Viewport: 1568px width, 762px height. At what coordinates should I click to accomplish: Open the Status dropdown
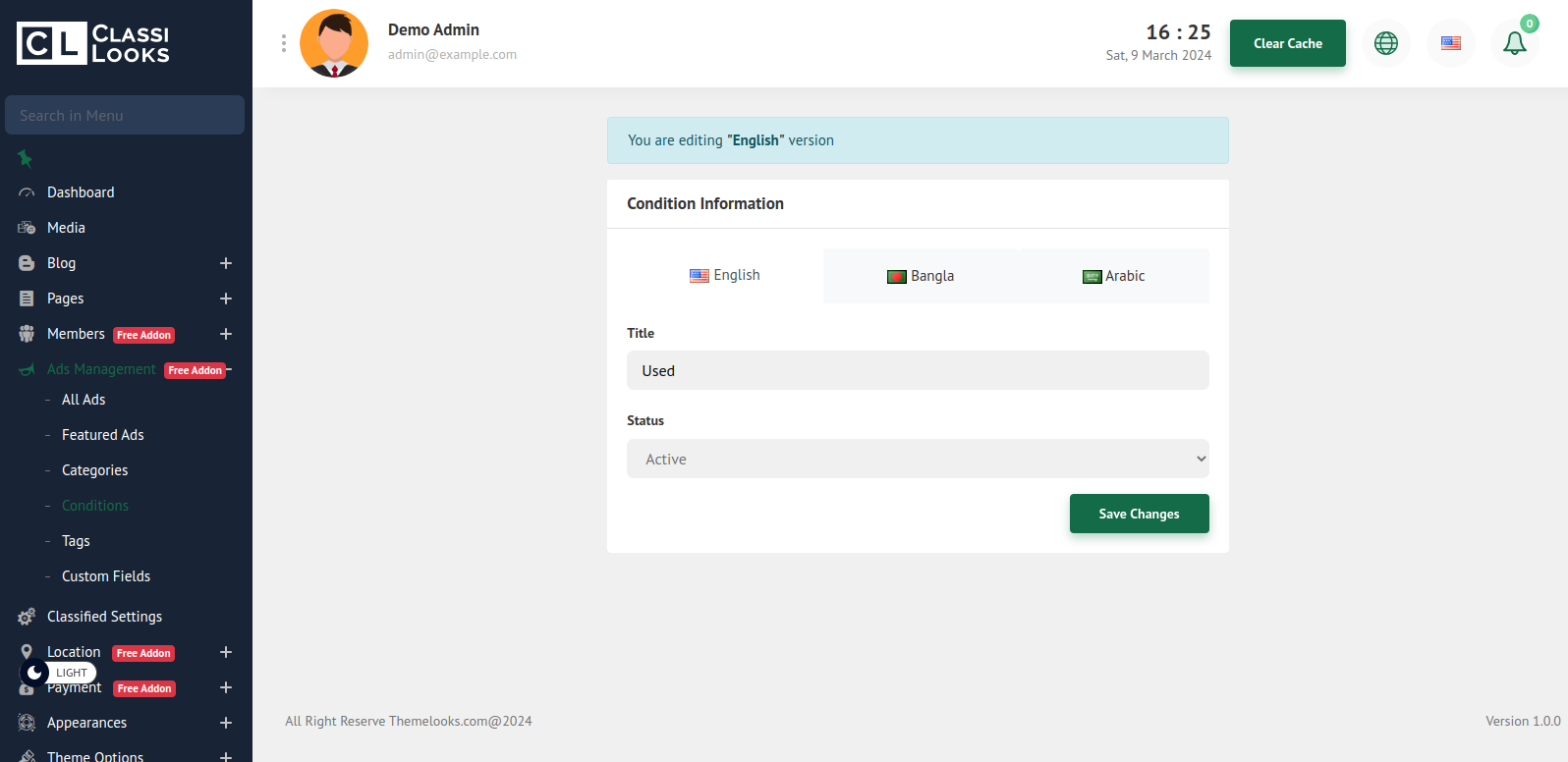(x=917, y=459)
